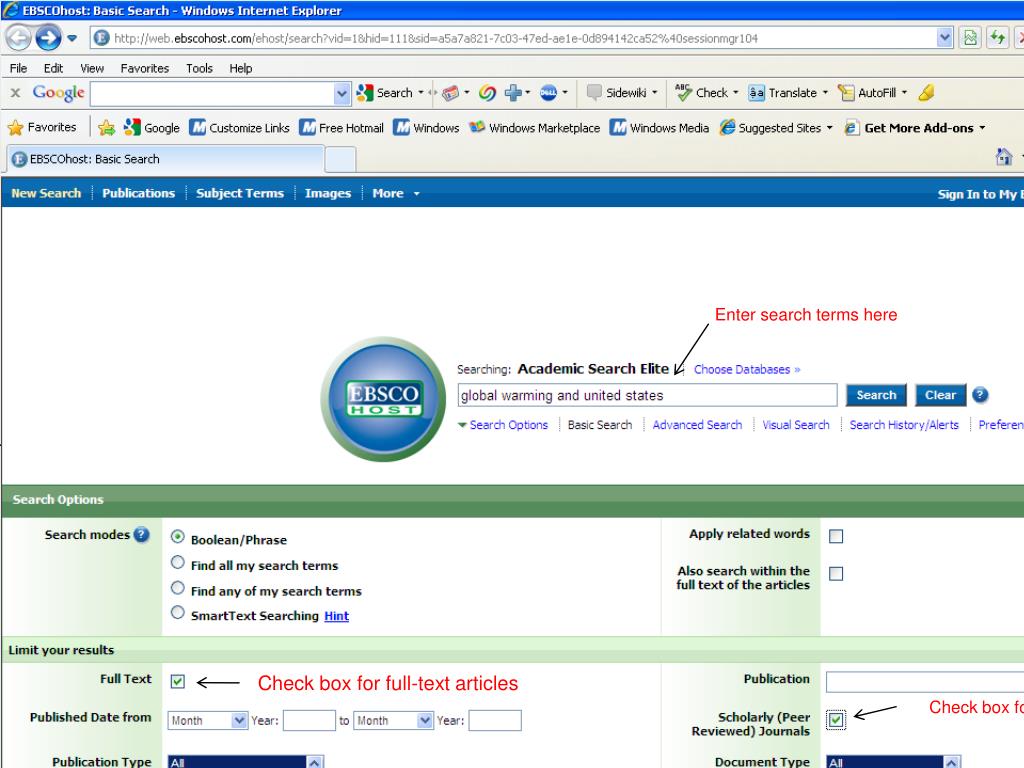Open the Tools menu
This screenshot has width=1024, height=768.
(199, 68)
